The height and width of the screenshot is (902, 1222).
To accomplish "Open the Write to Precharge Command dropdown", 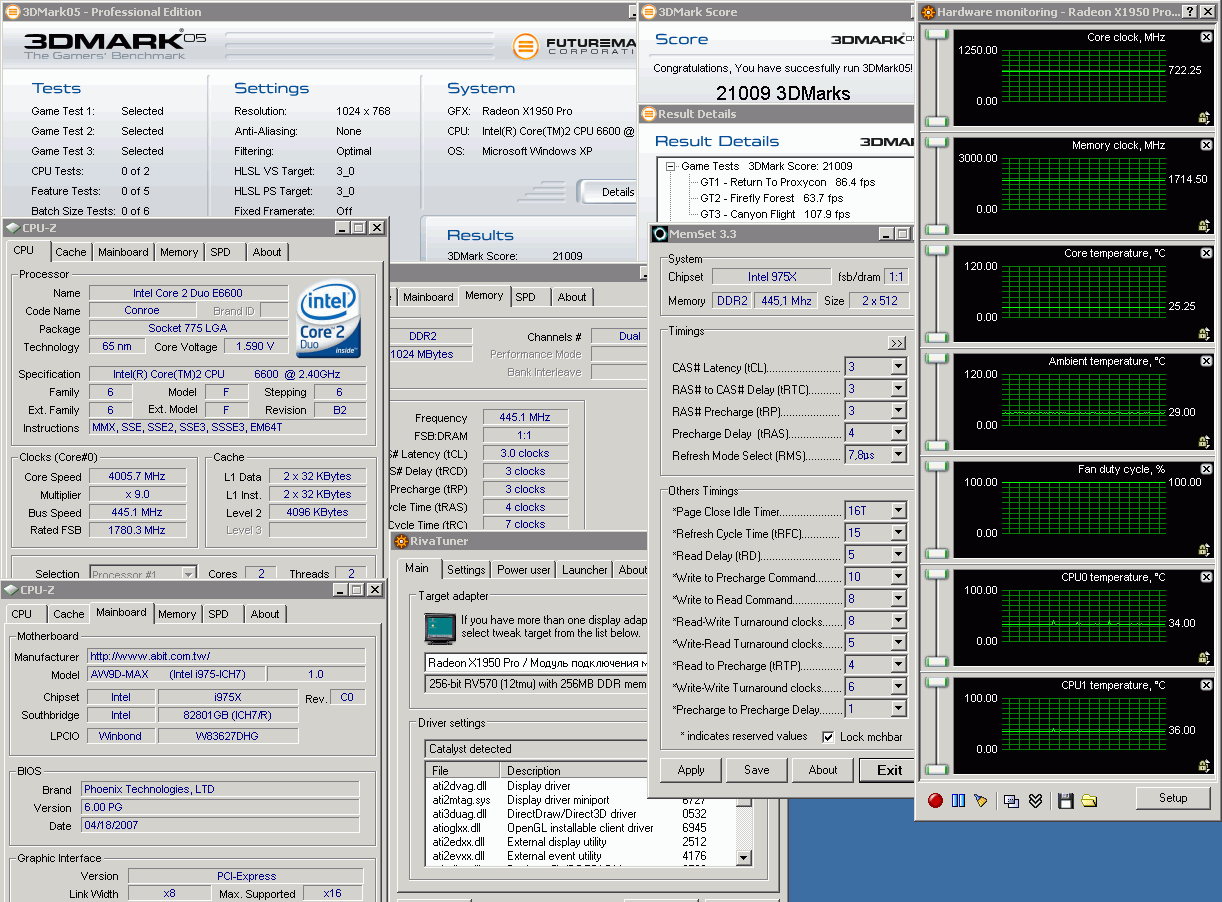I will click(x=898, y=577).
